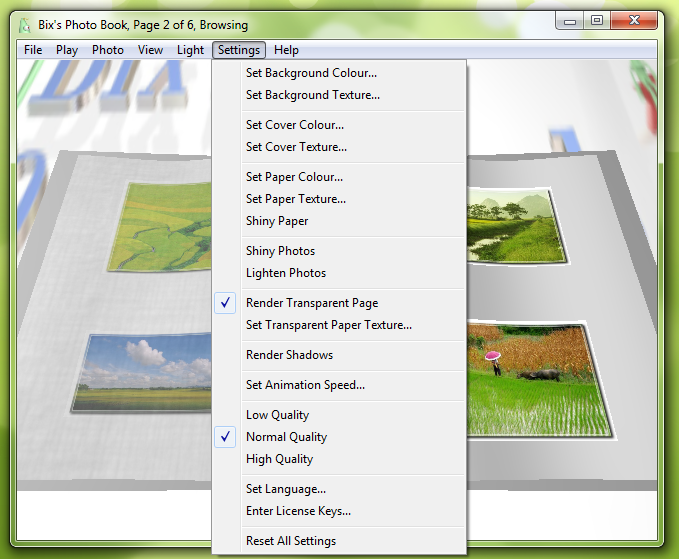Click the misty mountain canal photo

pyautogui.click(x=517, y=225)
